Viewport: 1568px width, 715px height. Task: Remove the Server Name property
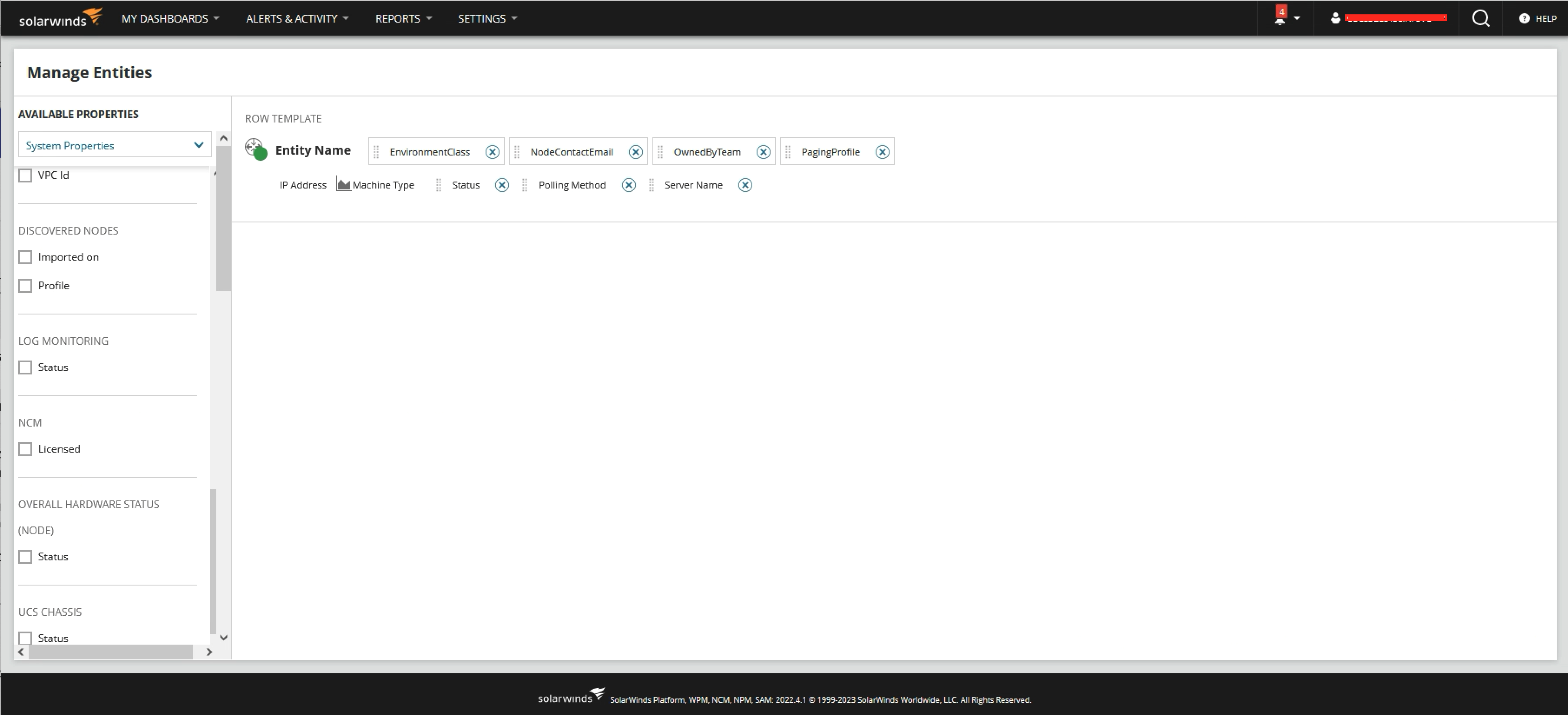click(745, 185)
